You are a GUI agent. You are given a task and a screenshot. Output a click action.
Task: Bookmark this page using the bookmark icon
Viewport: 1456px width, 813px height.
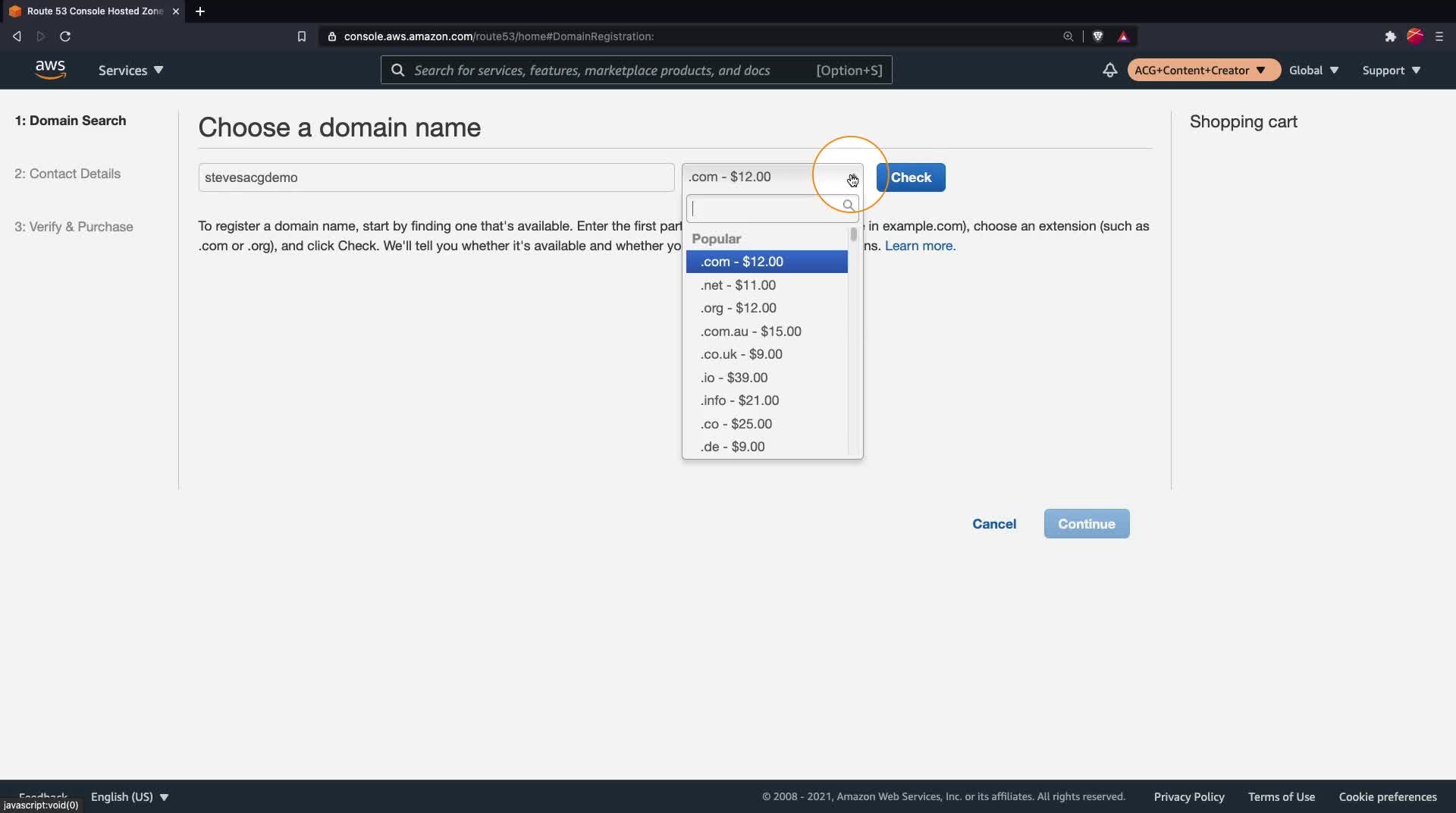[301, 36]
